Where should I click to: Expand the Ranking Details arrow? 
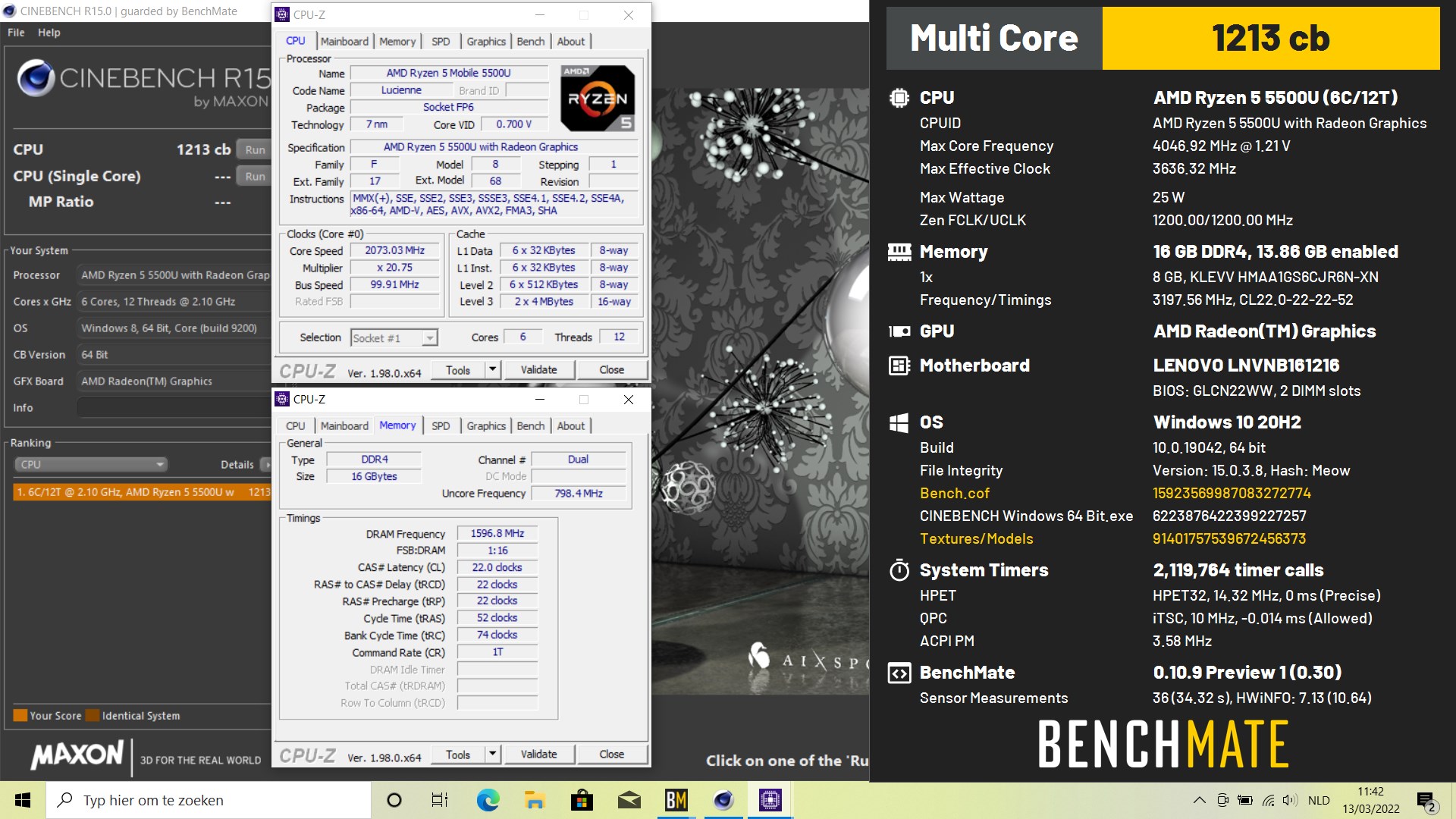265,464
